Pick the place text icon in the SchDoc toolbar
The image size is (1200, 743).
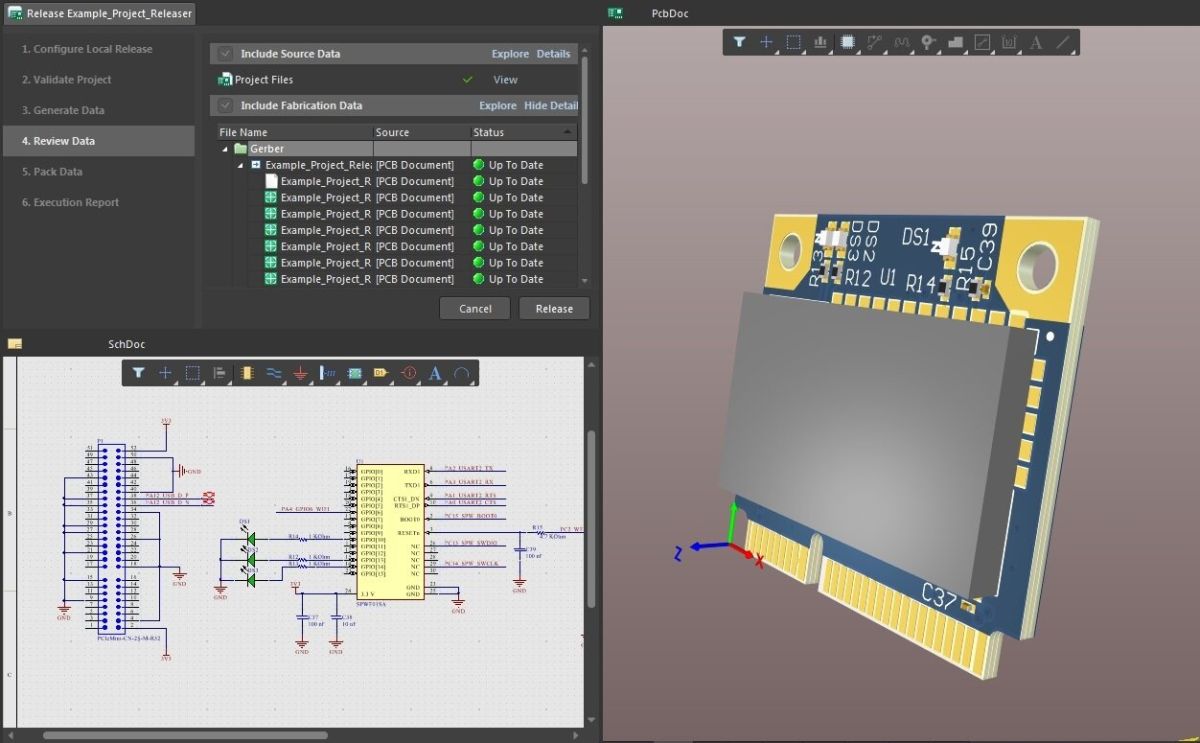[x=434, y=373]
